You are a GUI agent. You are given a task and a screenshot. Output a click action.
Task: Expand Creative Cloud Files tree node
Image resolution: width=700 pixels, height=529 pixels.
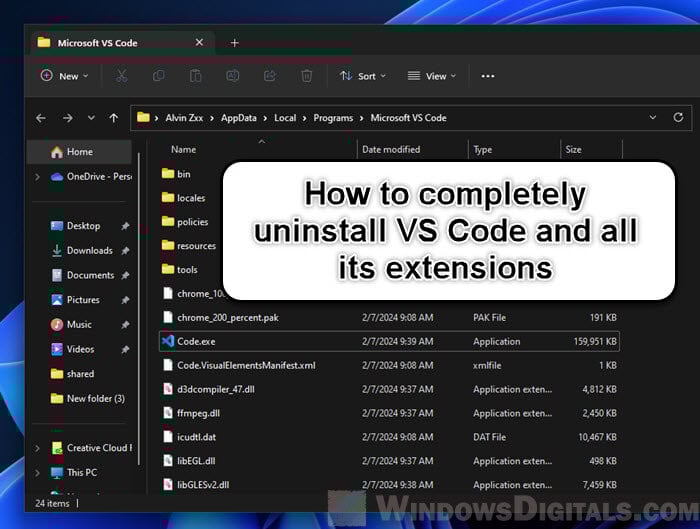(38, 448)
